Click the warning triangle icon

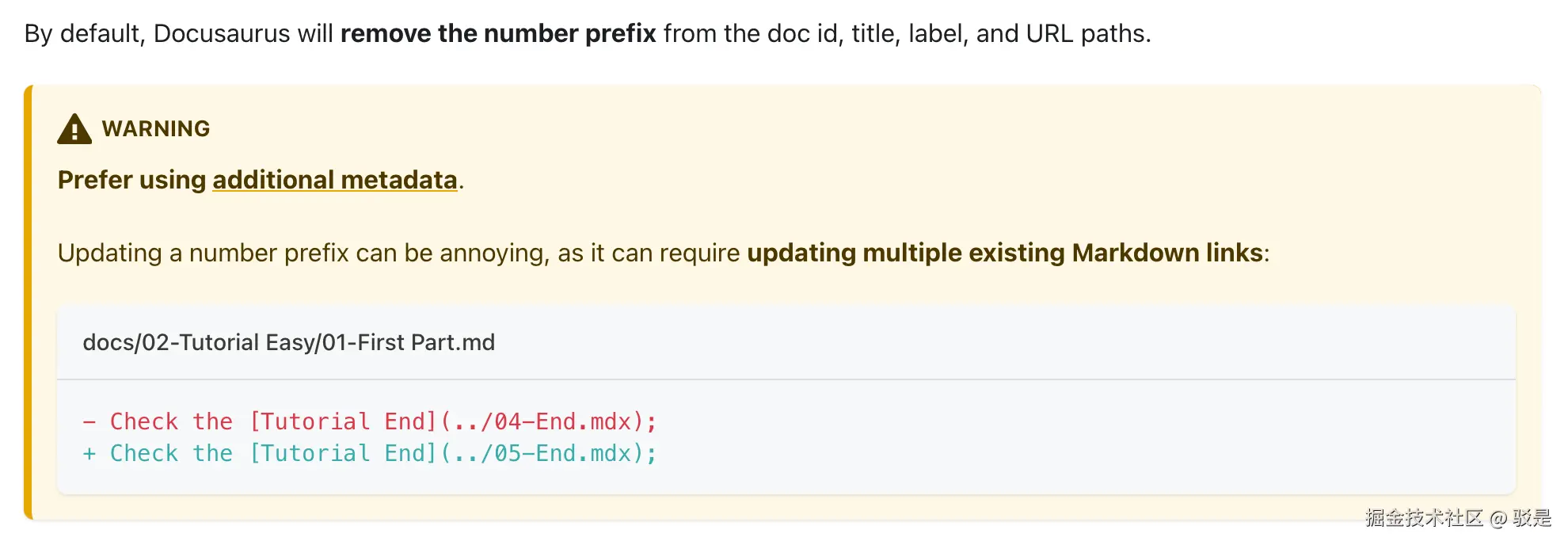click(74, 129)
